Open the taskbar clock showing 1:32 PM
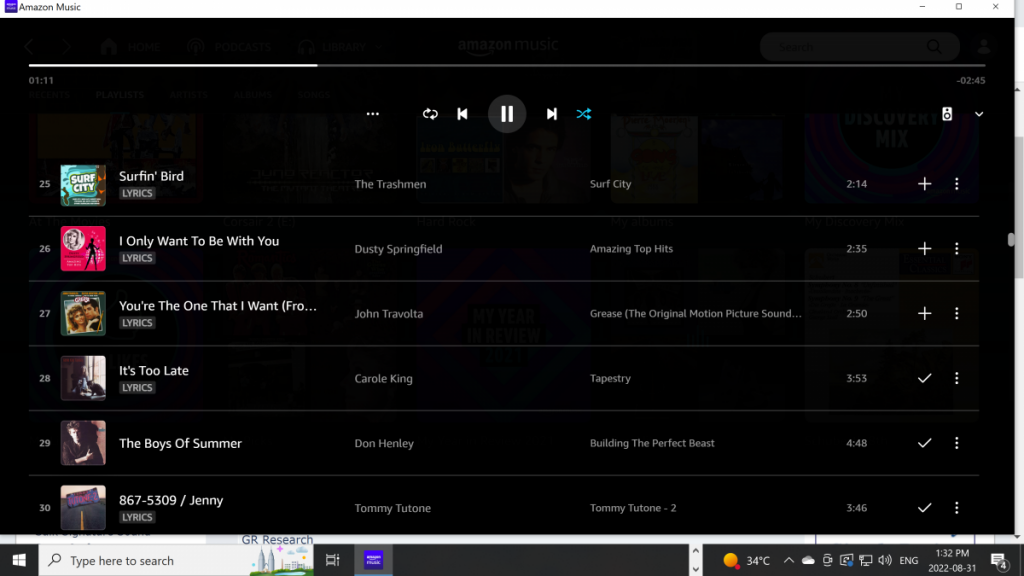1024x576 pixels. pyautogui.click(x=952, y=560)
